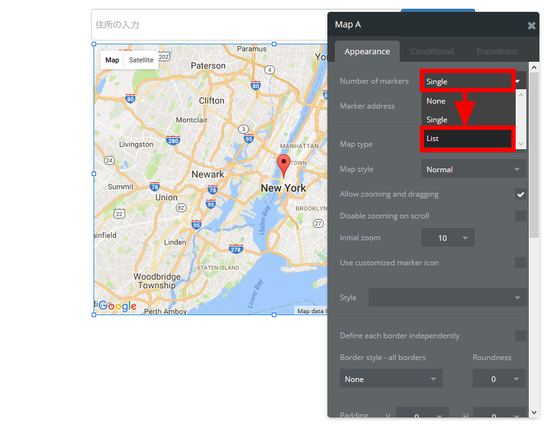Screen dimensions: 560x425
Task: Click top-center resize handle of map
Action: 274,44
